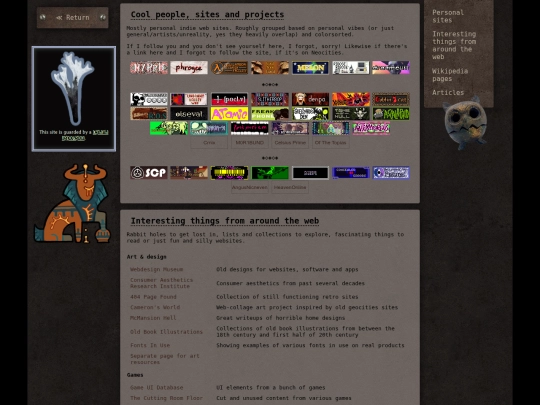Image resolution: width=540 pixels, height=405 pixels.
Task: Open the black badge with gray border
Action: tap(310, 173)
